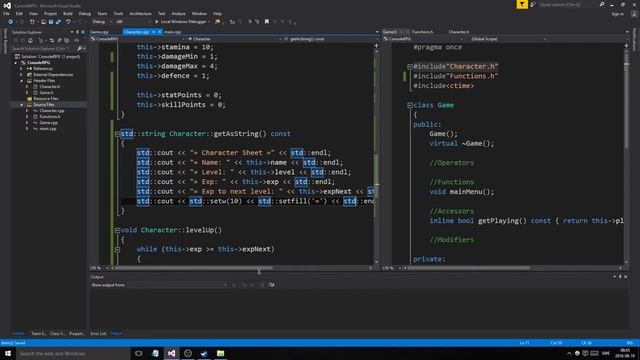
Task: Switch to the Error List tab
Action: pos(98,333)
